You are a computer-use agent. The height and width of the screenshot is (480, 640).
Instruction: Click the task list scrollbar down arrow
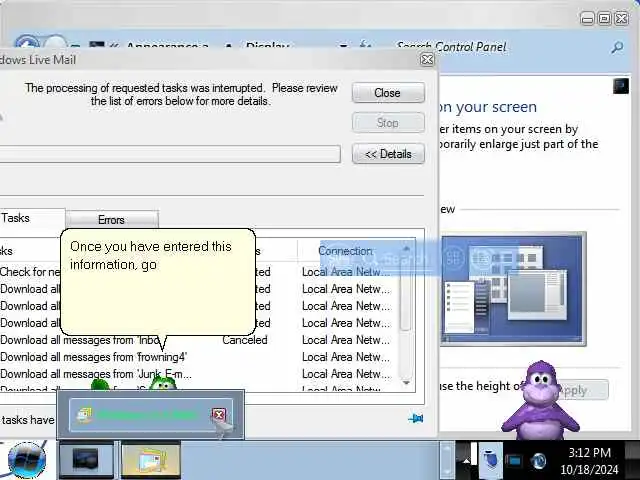tap(406, 382)
